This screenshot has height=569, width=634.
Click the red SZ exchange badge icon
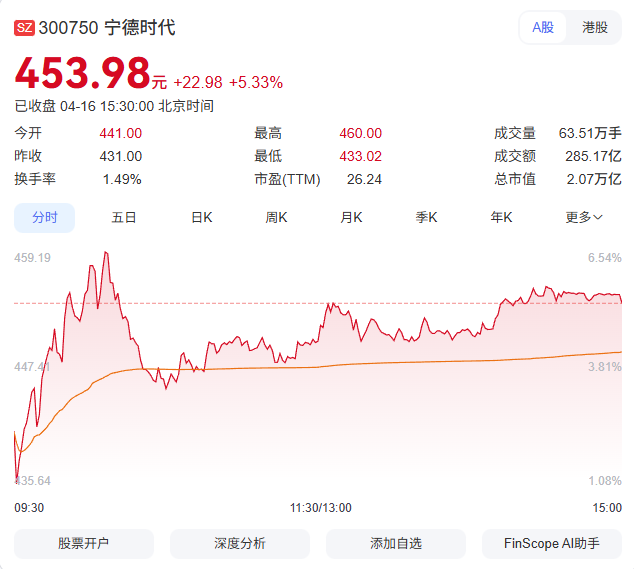[x=24, y=28]
